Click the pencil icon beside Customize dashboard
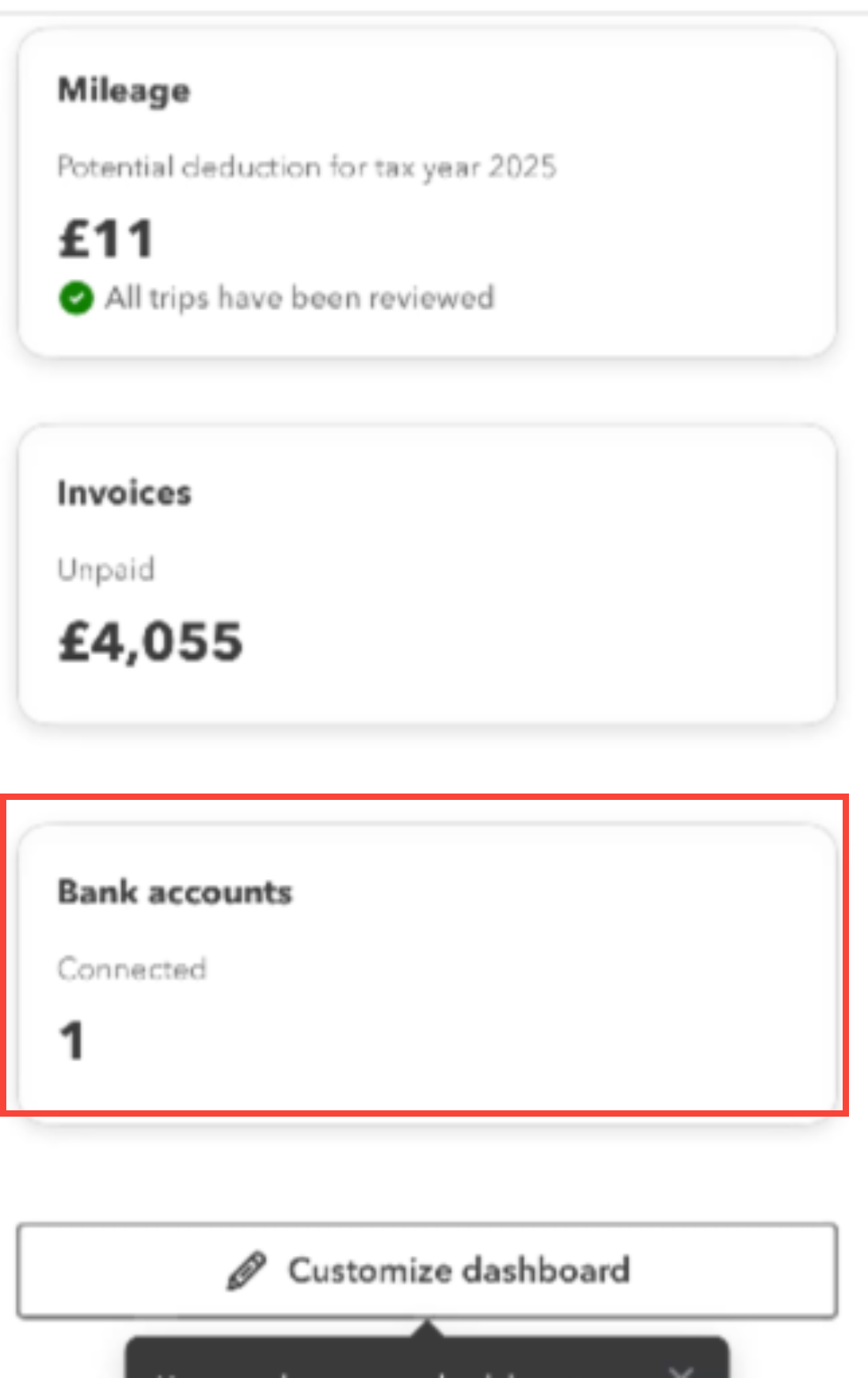The image size is (868, 1378). coord(247,1271)
